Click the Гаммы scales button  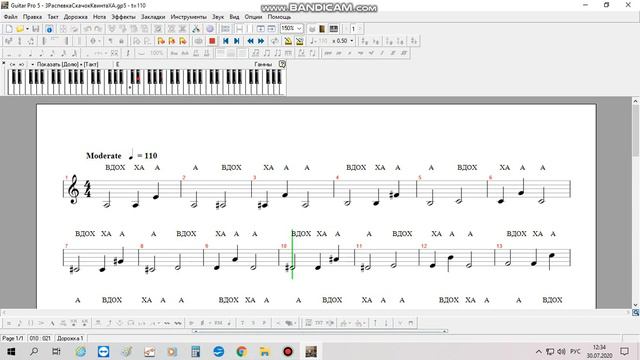tap(263, 64)
